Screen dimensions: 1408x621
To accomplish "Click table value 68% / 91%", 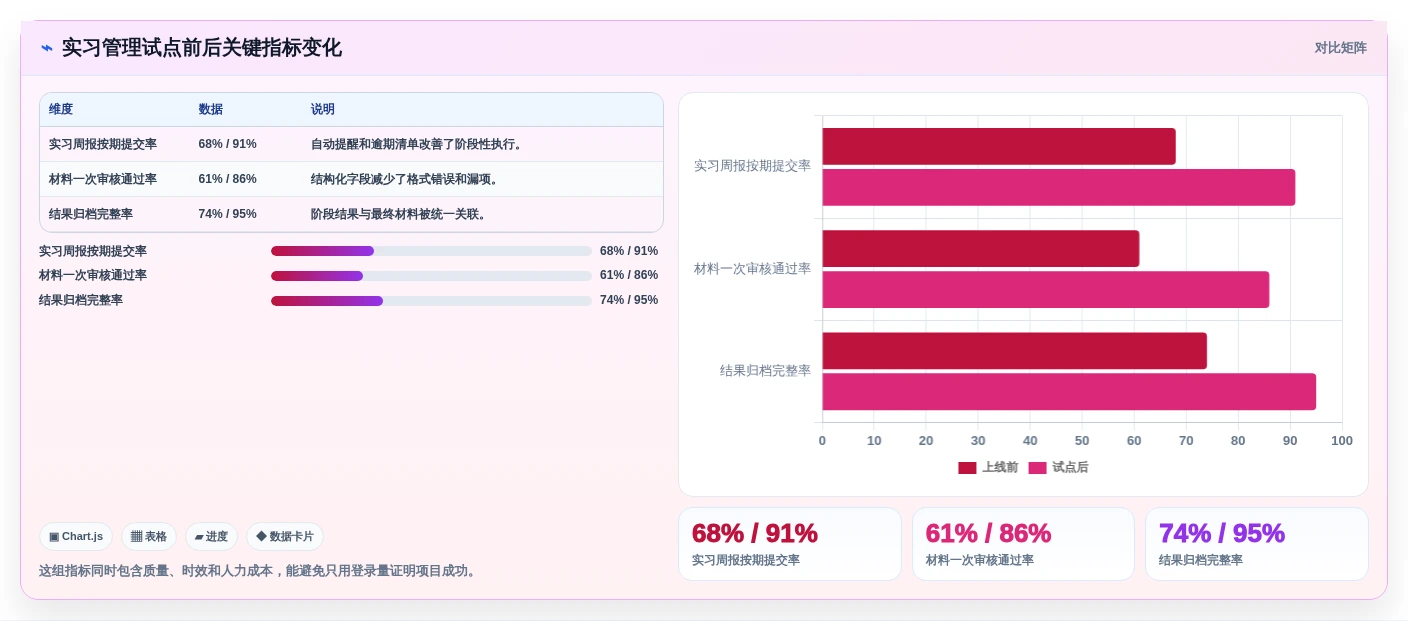I will pyautogui.click(x=228, y=144).
